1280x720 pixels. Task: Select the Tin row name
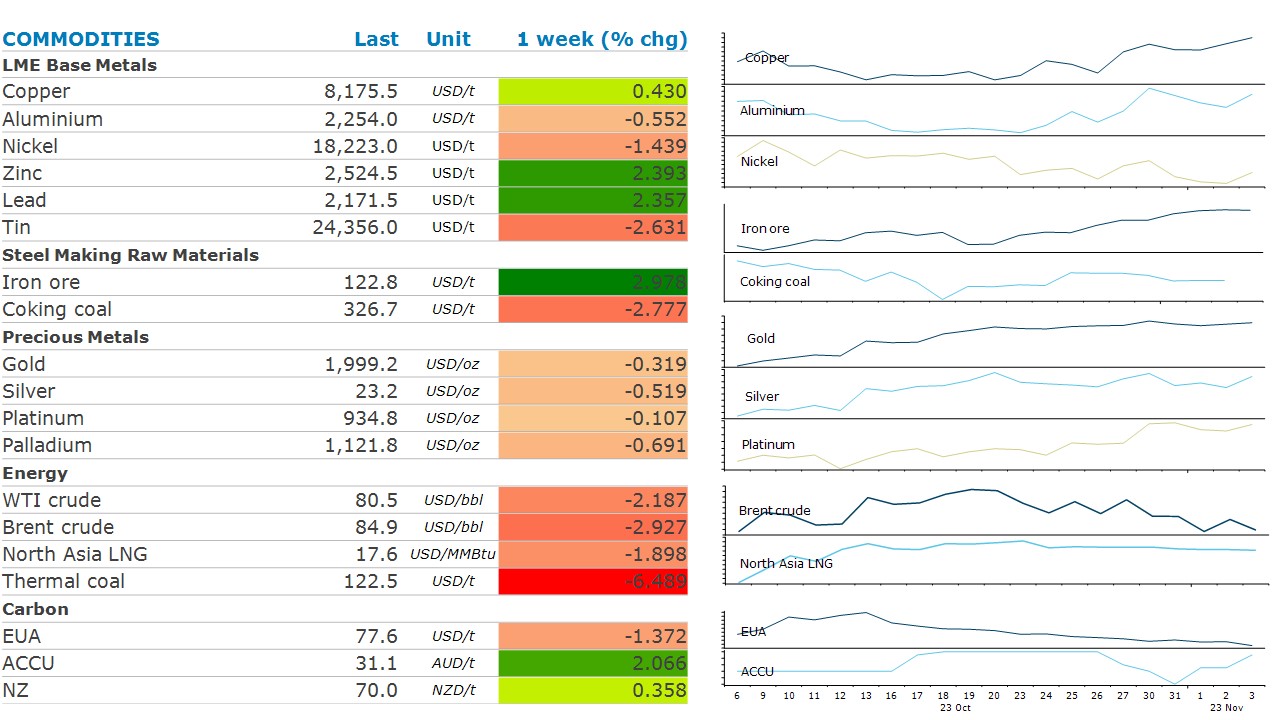coord(17,227)
